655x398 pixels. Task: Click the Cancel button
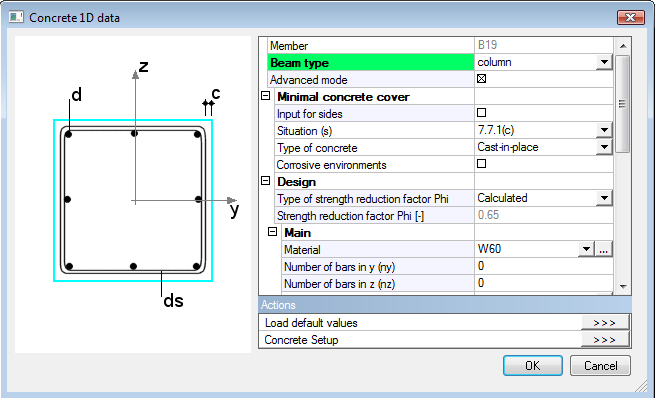tap(600, 366)
